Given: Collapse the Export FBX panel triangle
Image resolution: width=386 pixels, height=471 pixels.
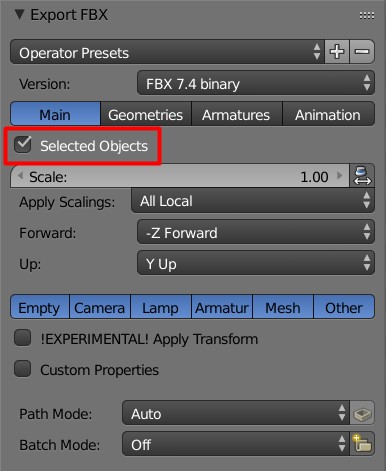Looking at the screenshot, I should (20, 14).
